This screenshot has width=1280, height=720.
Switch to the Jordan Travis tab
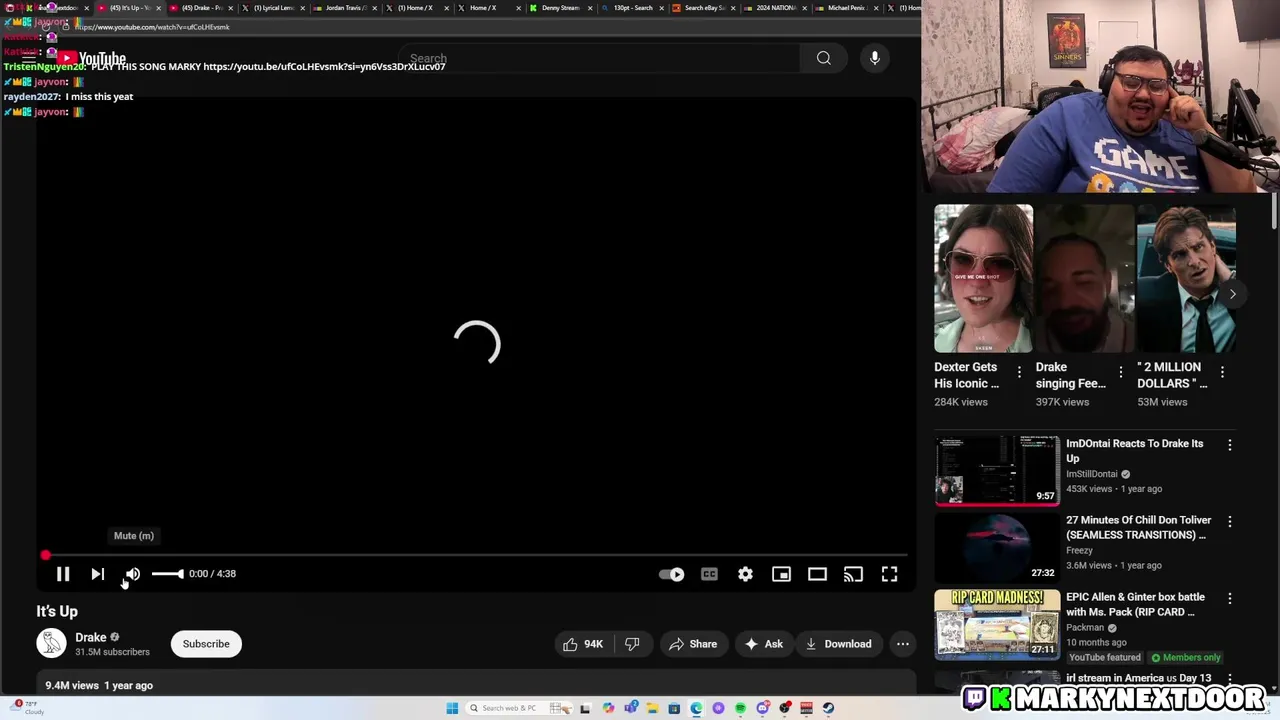345,8
